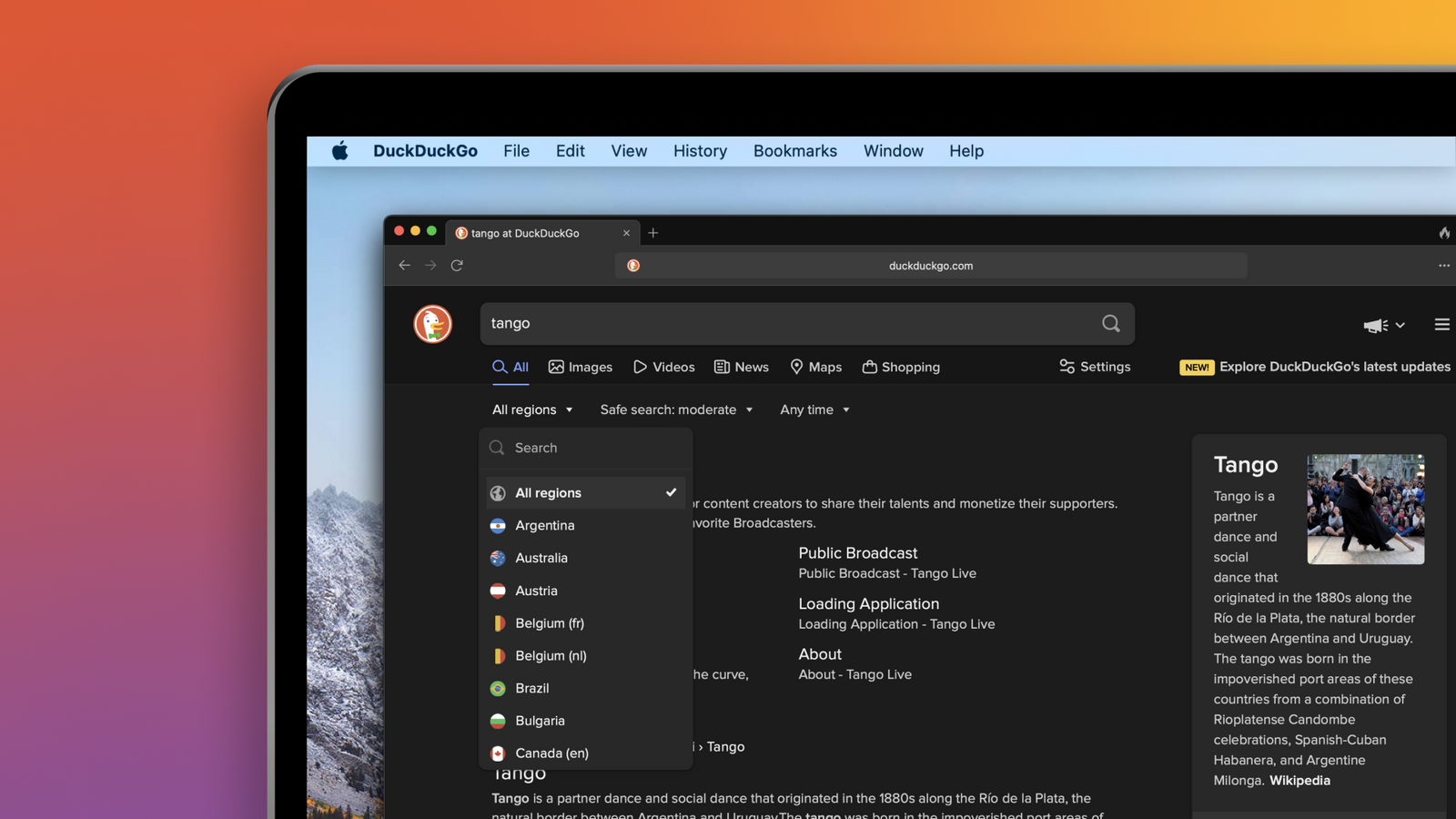Check the Belgium (fr) region option
Screen dimensions: 1456x819
click(x=548, y=623)
